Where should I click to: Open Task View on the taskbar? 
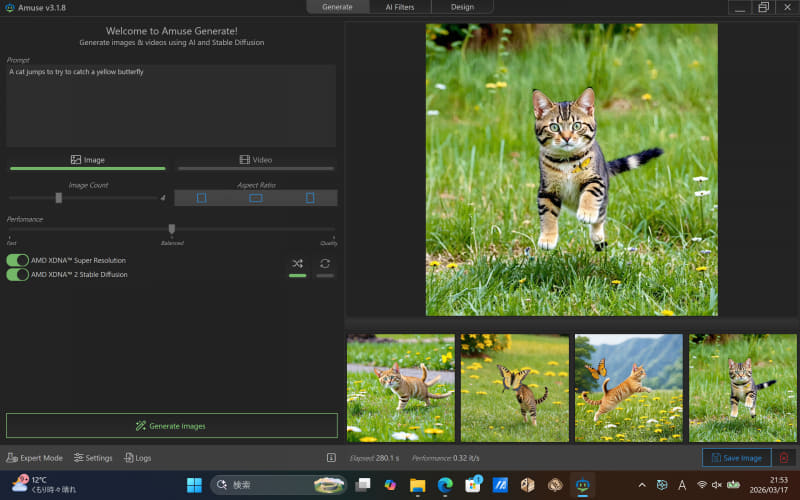point(363,485)
